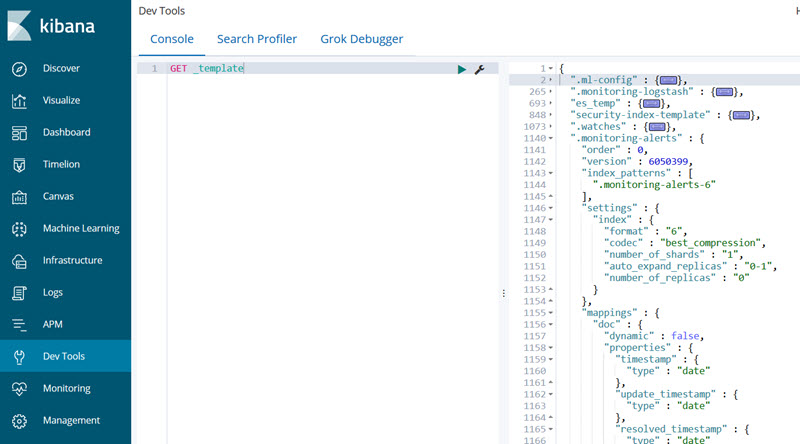Open Logs document icon
This screenshot has height=444, width=800.
pos(19,293)
